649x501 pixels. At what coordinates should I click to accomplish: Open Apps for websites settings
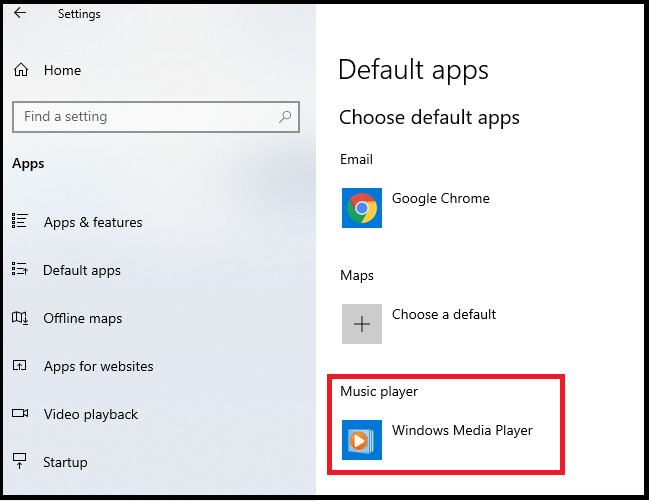99,366
